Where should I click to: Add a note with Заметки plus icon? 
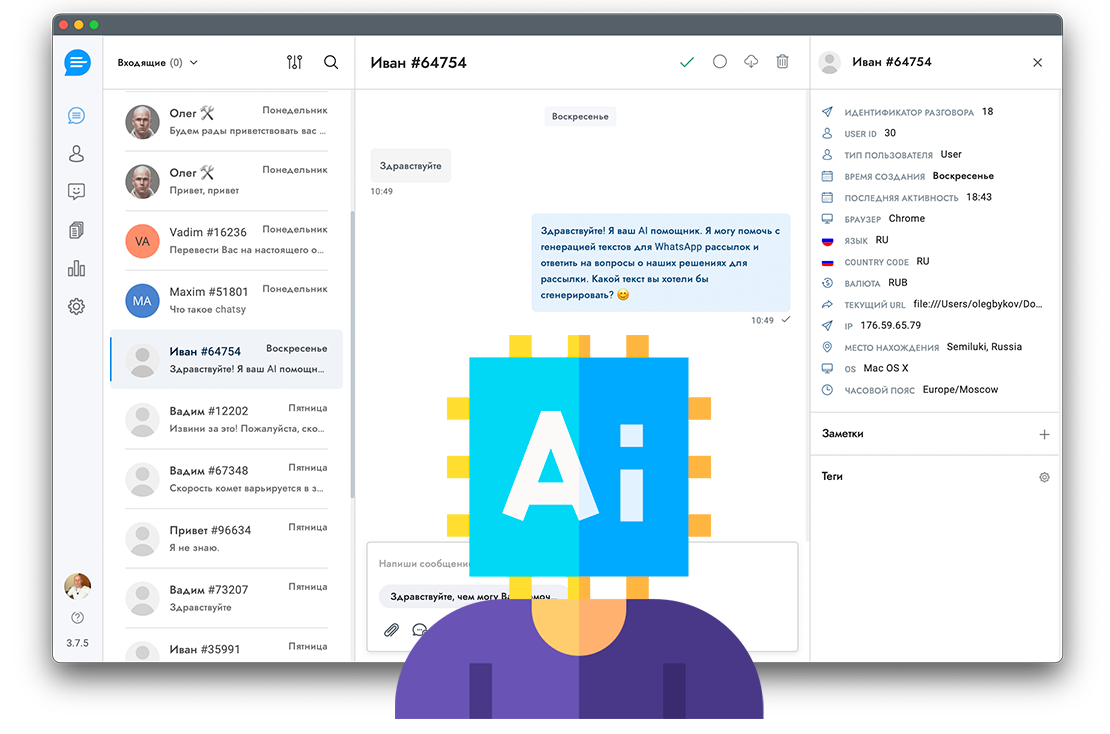[x=1044, y=434]
